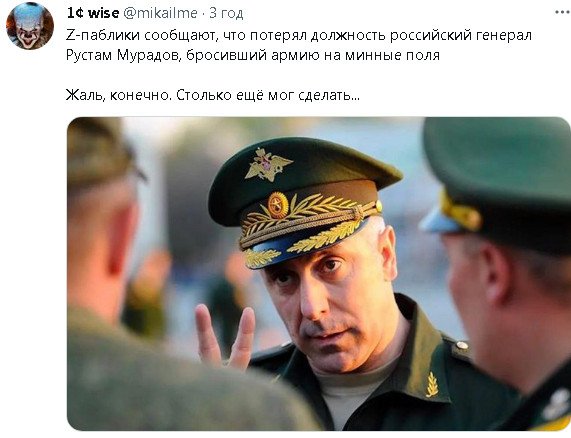Open the three-dot more options menu
The width and height of the screenshot is (571, 438).
tap(563, 13)
